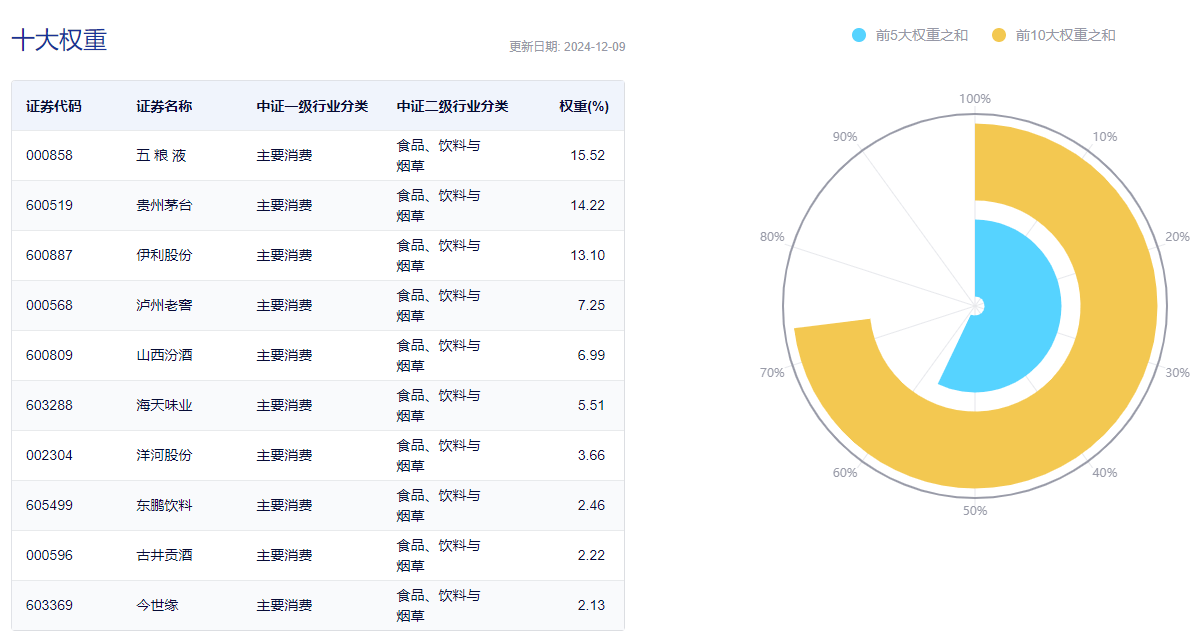This screenshot has width=1199, height=639.
Task: Select stock code 000596
Action: (50, 555)
